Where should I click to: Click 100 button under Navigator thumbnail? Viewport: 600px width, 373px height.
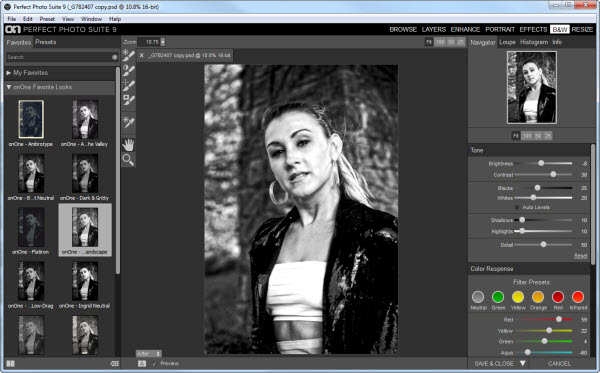click(x=527, y=136)
